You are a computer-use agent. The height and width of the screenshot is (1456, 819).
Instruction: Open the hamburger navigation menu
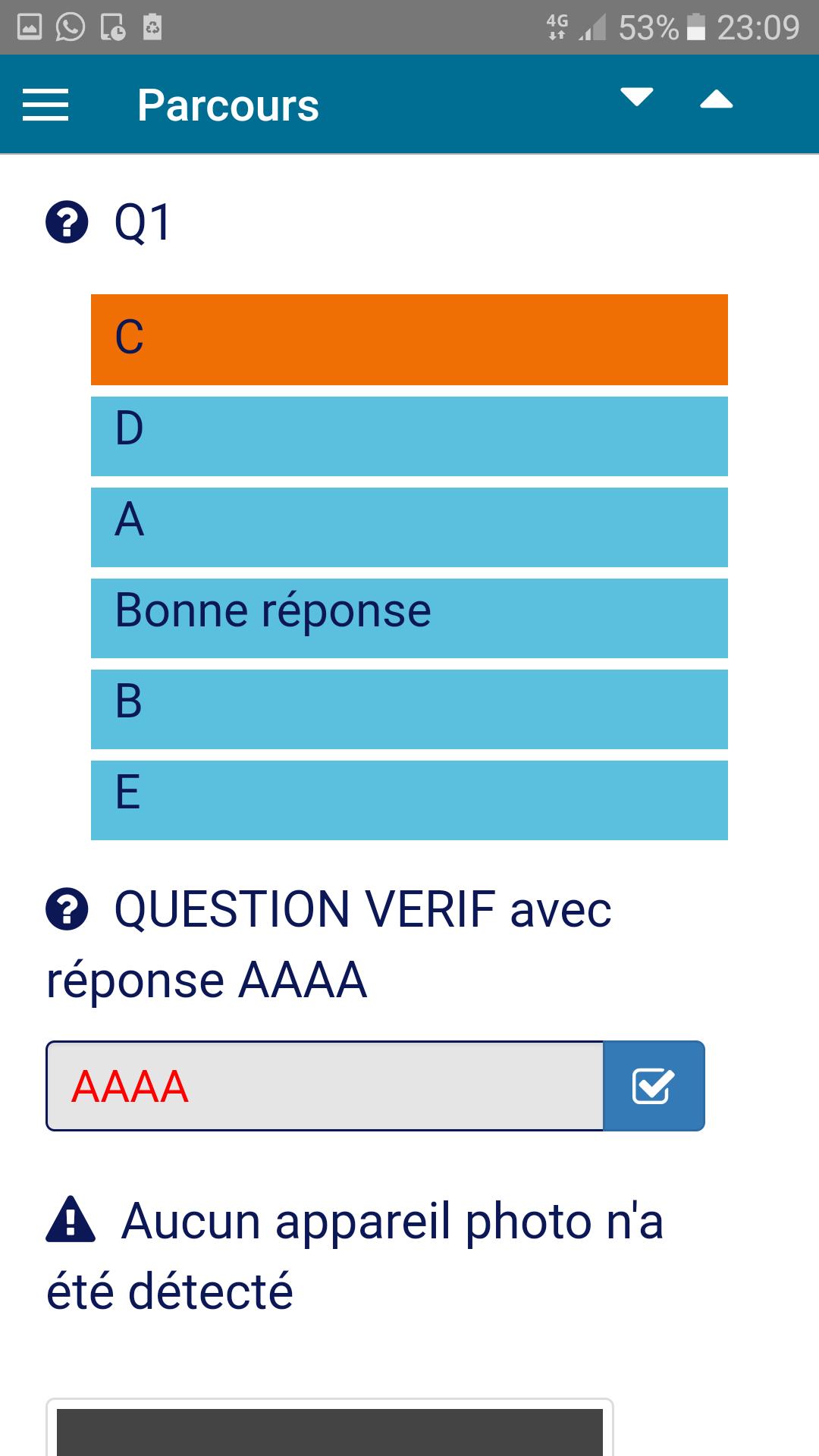[x=45, y=105]
